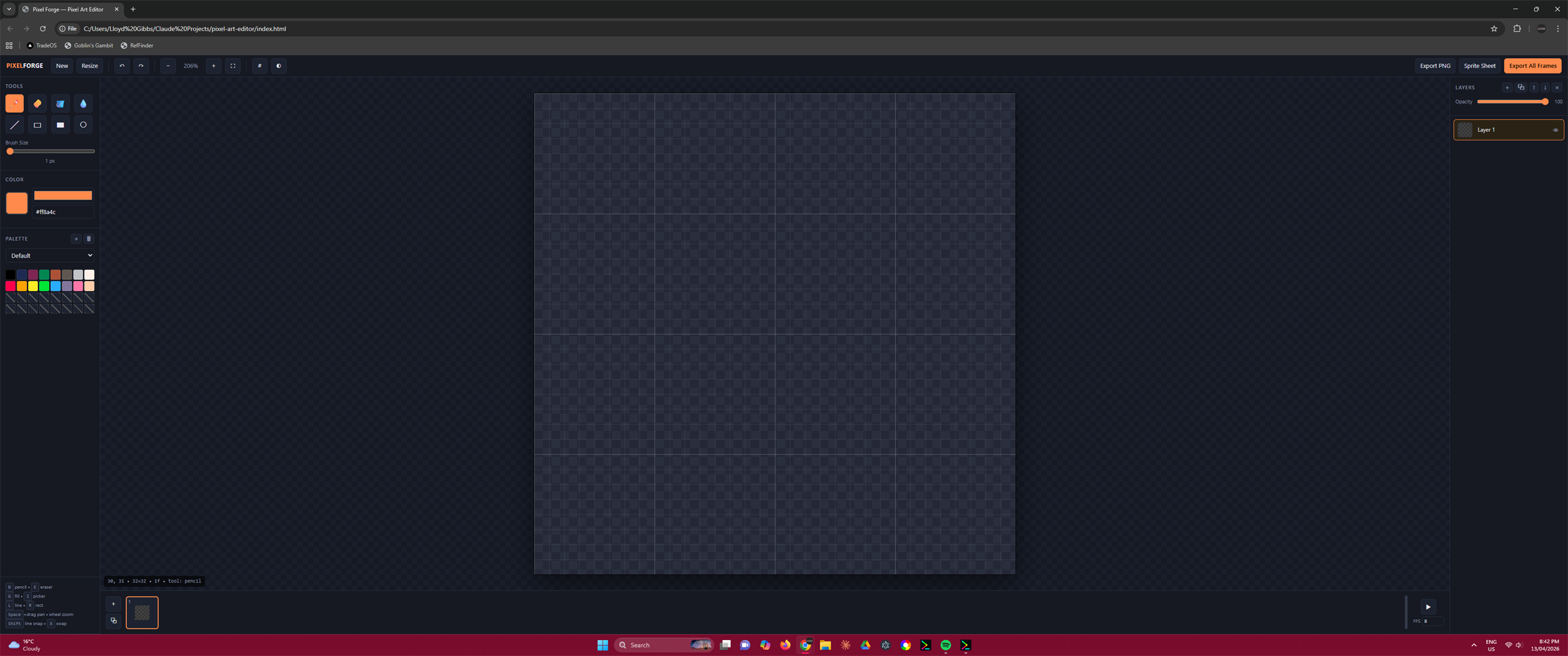1568x656 pixels.
Task: Select the Eraser tool
Action: tap(37, 104)
